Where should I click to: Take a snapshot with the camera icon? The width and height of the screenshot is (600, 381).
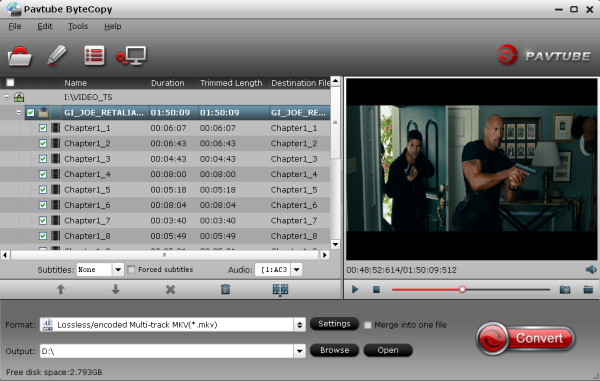pos(565,290)
